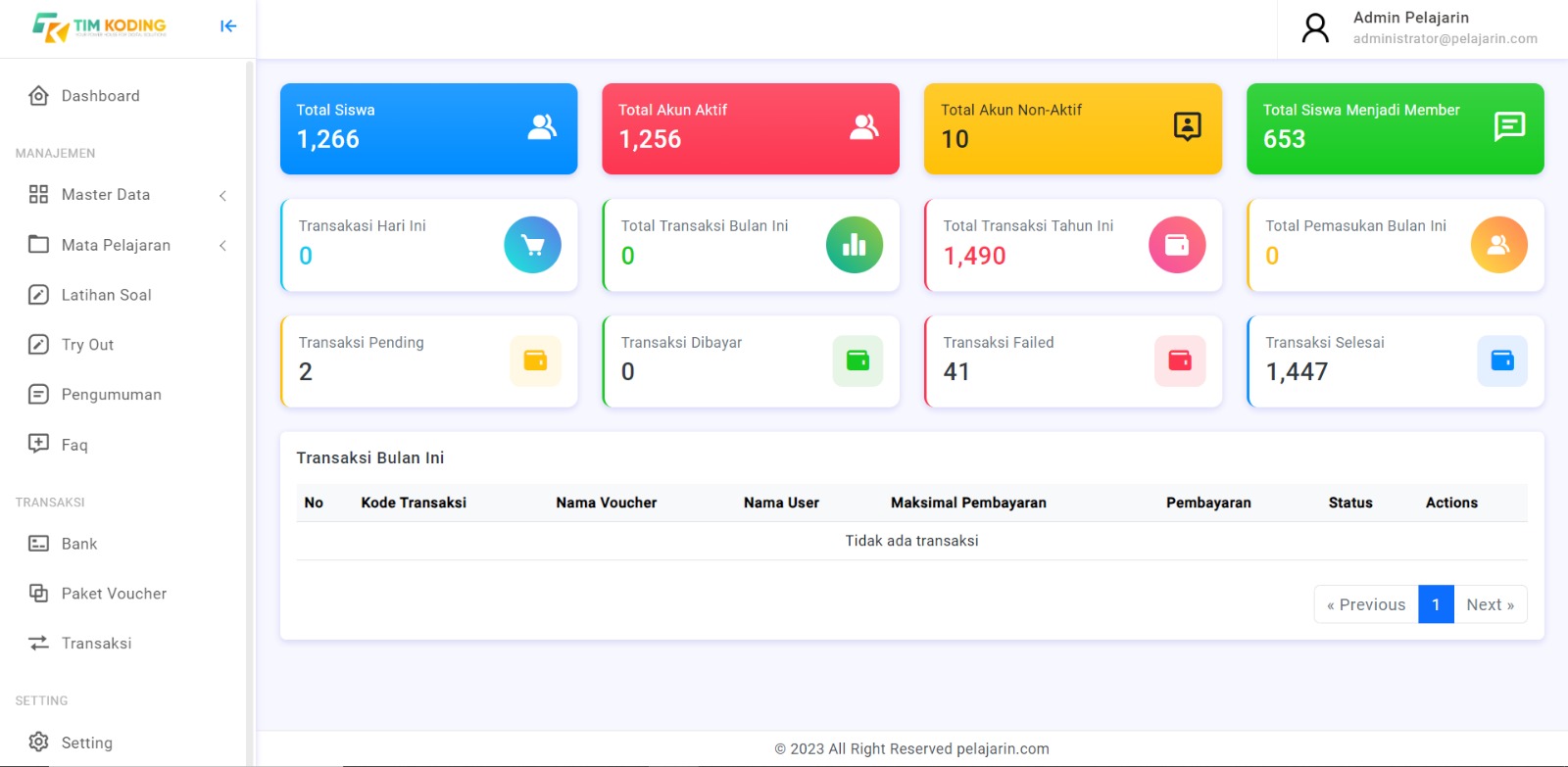Click the contact icon on Total Akun Non-Aktif
The width and height of the screenshot is (1568, 767).
1187,126
